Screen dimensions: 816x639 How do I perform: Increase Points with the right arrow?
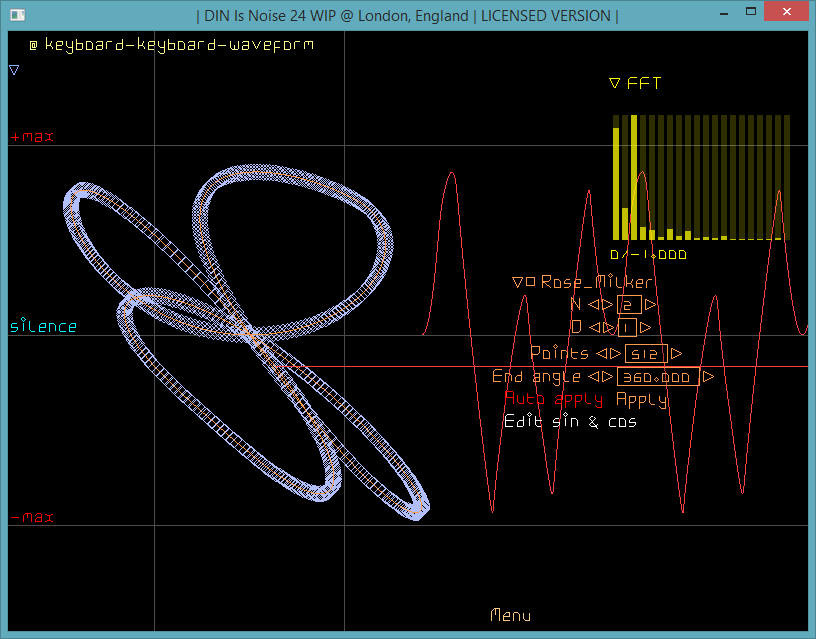(677, 354)
